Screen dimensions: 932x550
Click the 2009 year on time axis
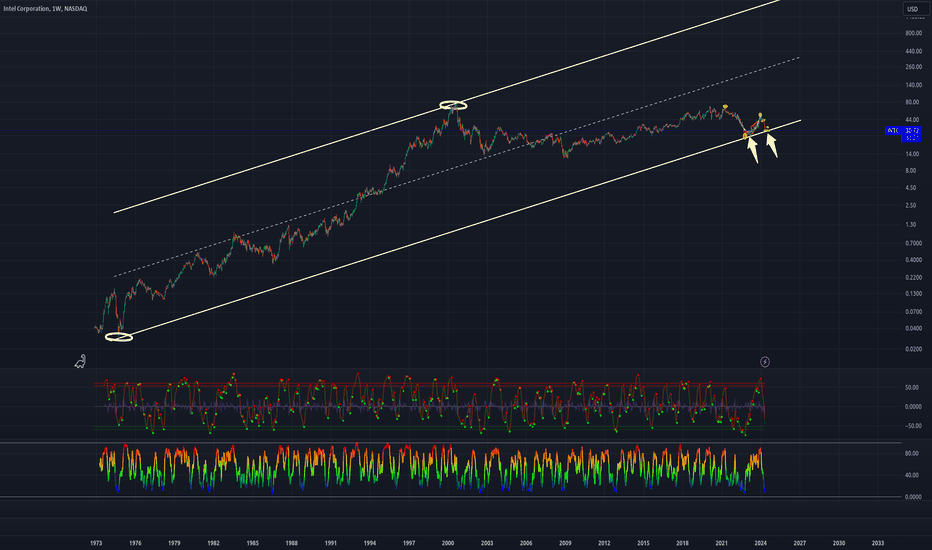click(x=565, y=543)
